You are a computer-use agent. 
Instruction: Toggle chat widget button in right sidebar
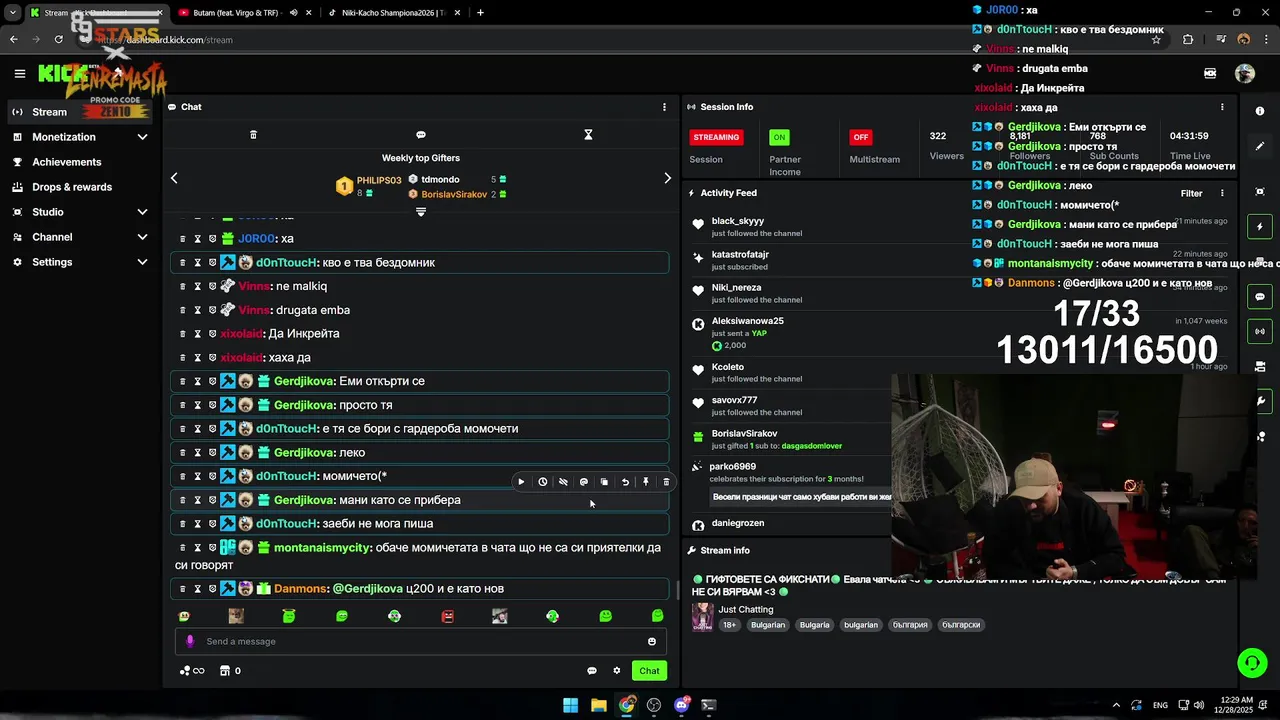click(1260, 297)
